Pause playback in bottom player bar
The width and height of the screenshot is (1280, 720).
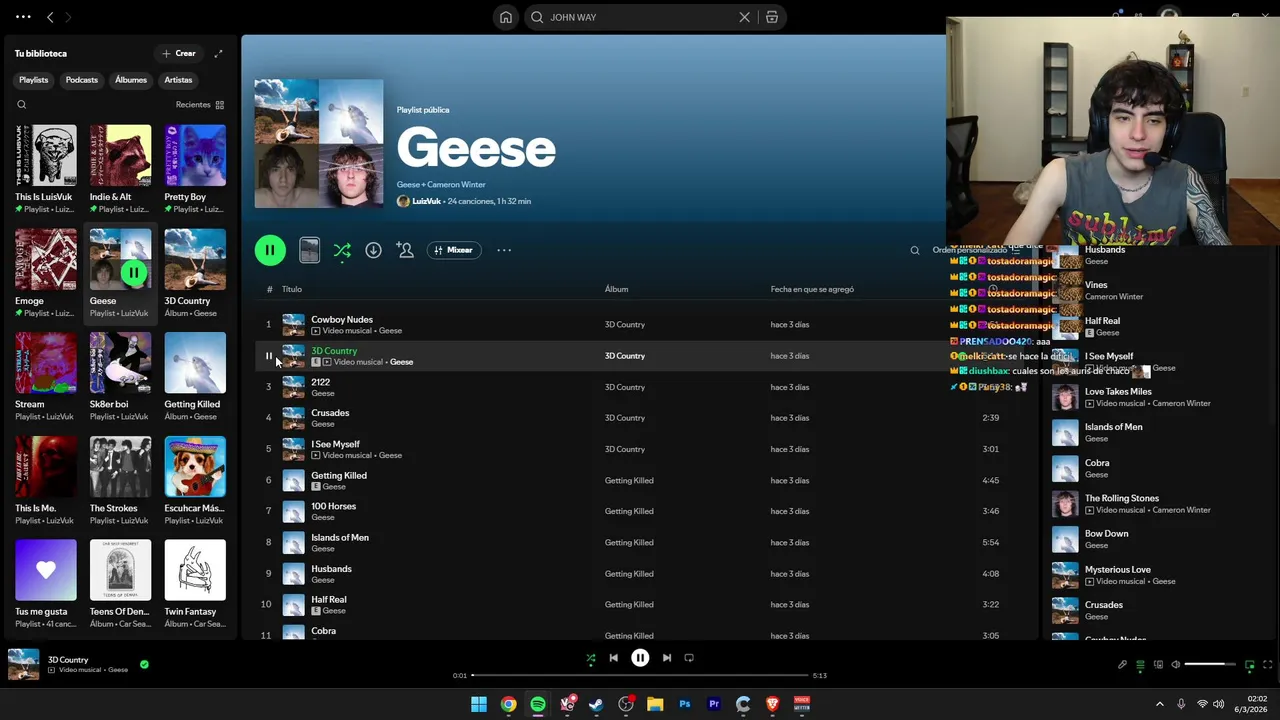coord(640,658)
